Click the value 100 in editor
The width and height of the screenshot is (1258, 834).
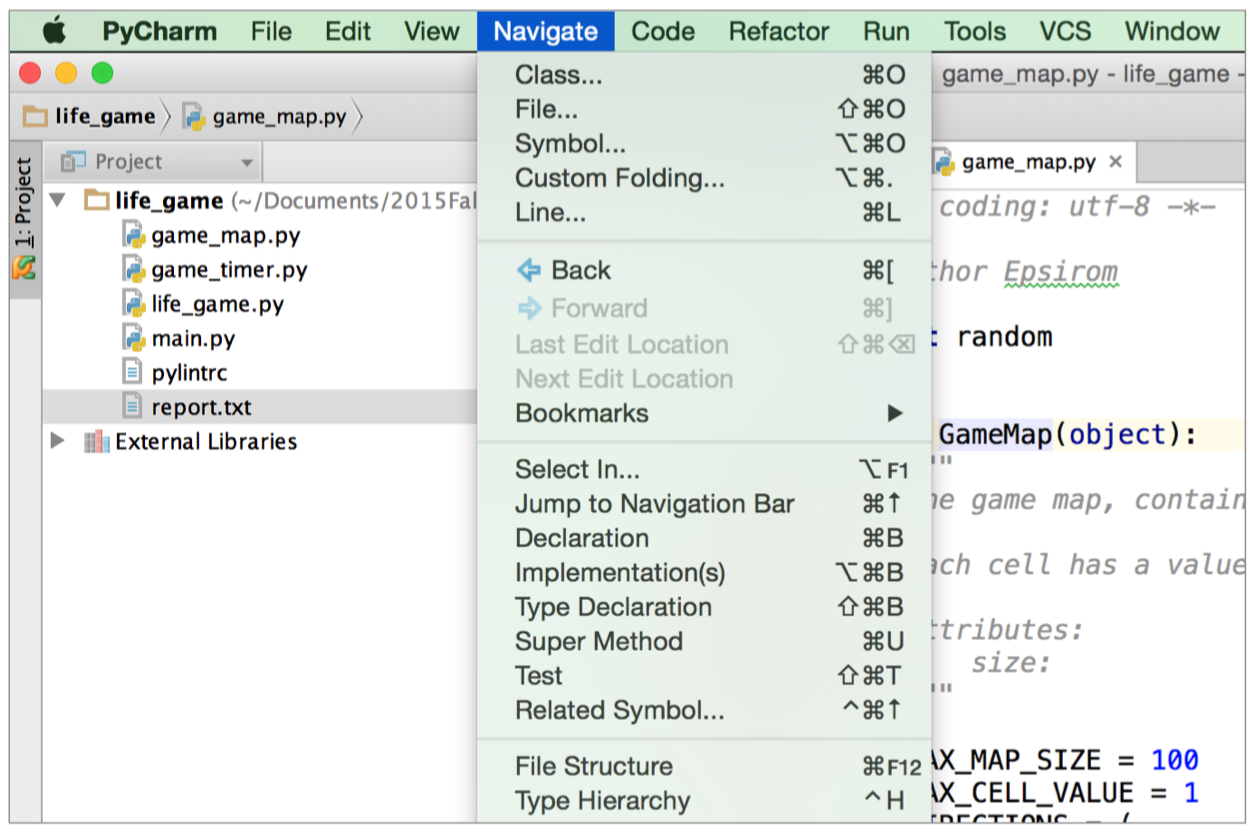pos(1174,760)
